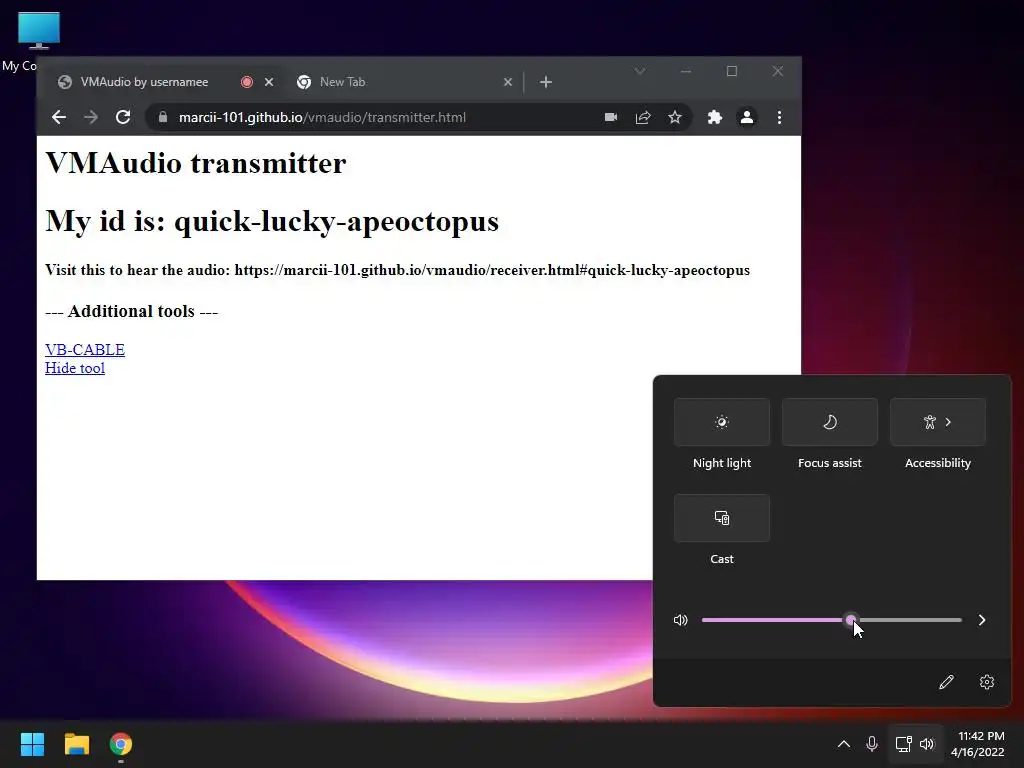Image resolution: width=1024 pixels, height=768 pixels.
Task: Click the receiver URL text line
Action: (x=397, y=270)
